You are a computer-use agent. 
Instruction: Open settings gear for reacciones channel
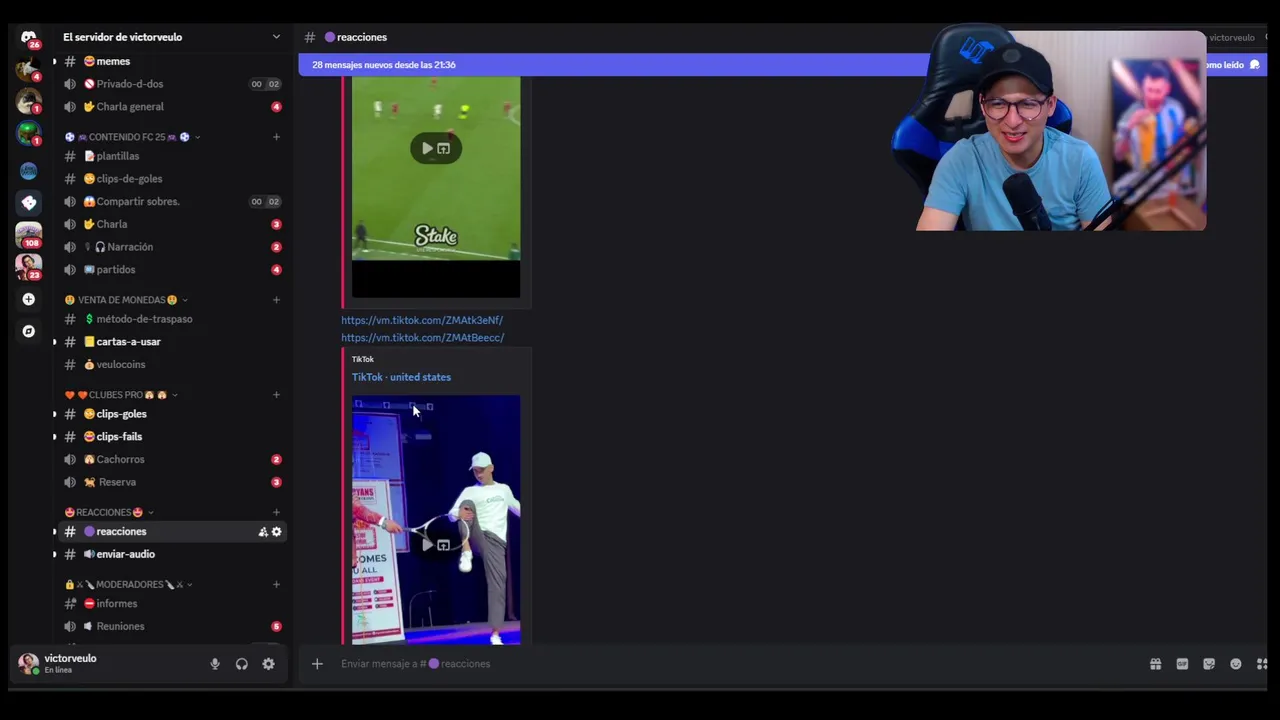(x=277, y=532)
